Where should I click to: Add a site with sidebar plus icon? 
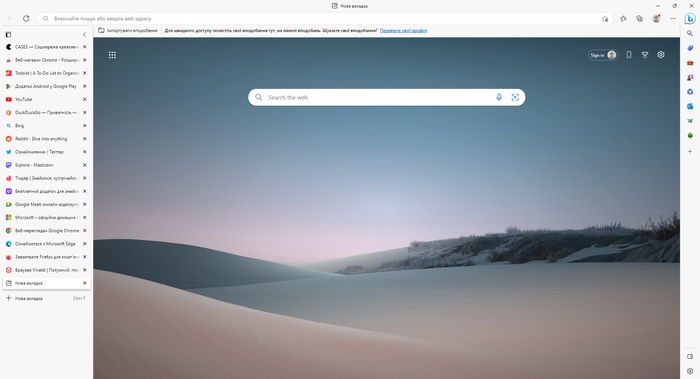[690, 151]
